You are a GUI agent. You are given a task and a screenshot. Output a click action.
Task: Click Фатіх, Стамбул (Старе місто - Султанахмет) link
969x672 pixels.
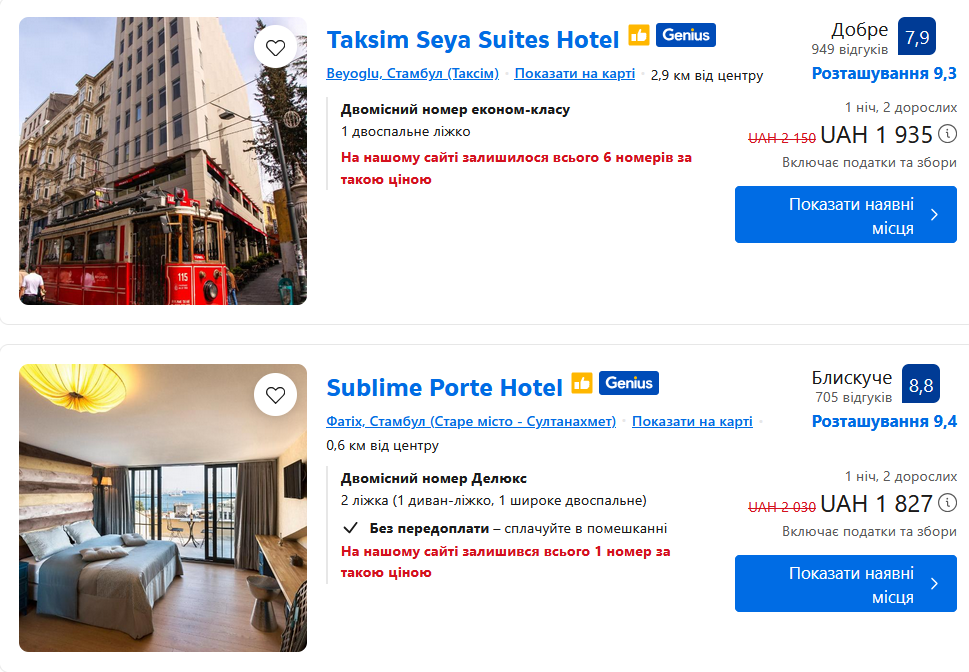coord(471,422)
